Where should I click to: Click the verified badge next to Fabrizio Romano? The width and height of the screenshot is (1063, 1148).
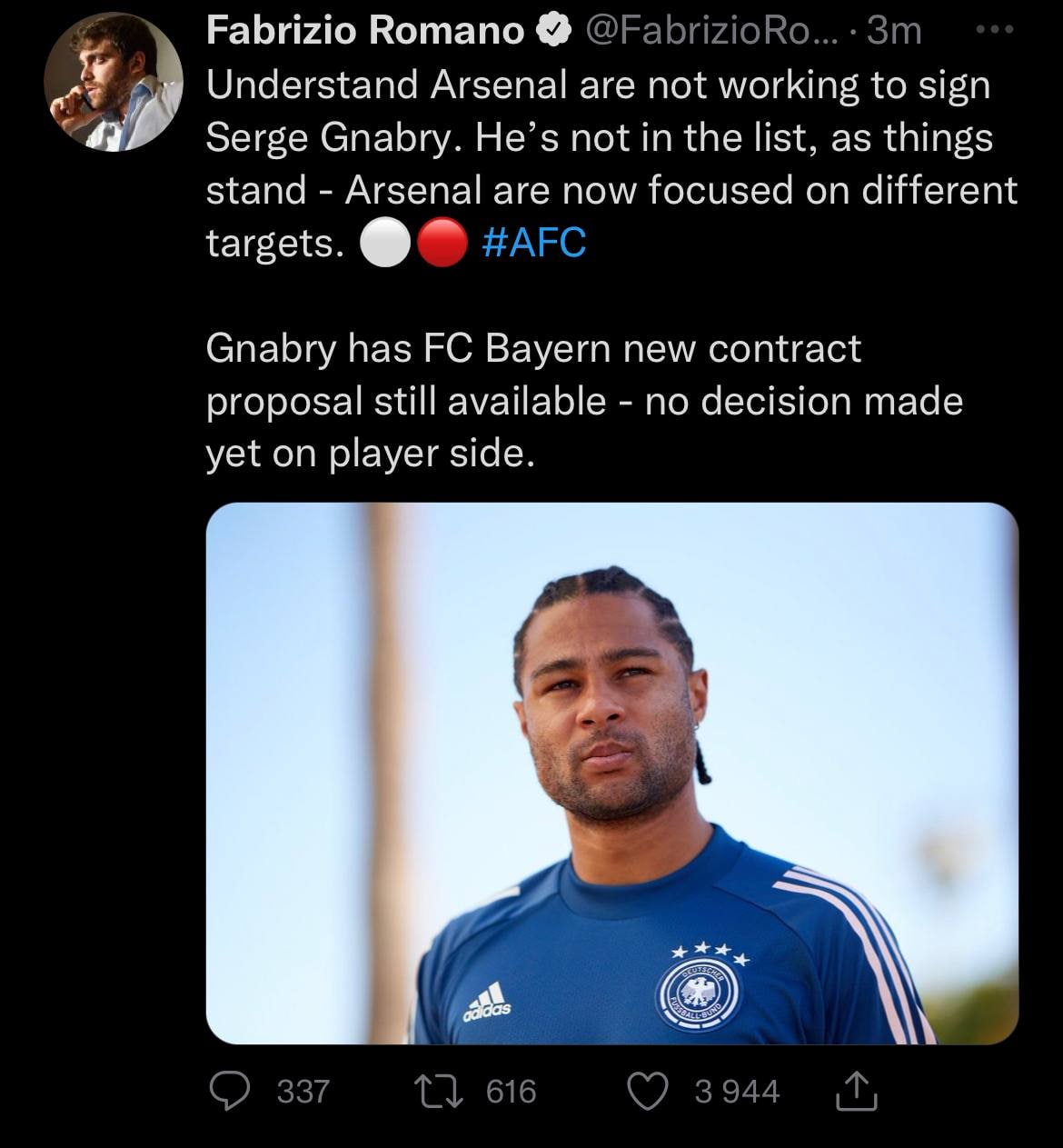[551, 32]
